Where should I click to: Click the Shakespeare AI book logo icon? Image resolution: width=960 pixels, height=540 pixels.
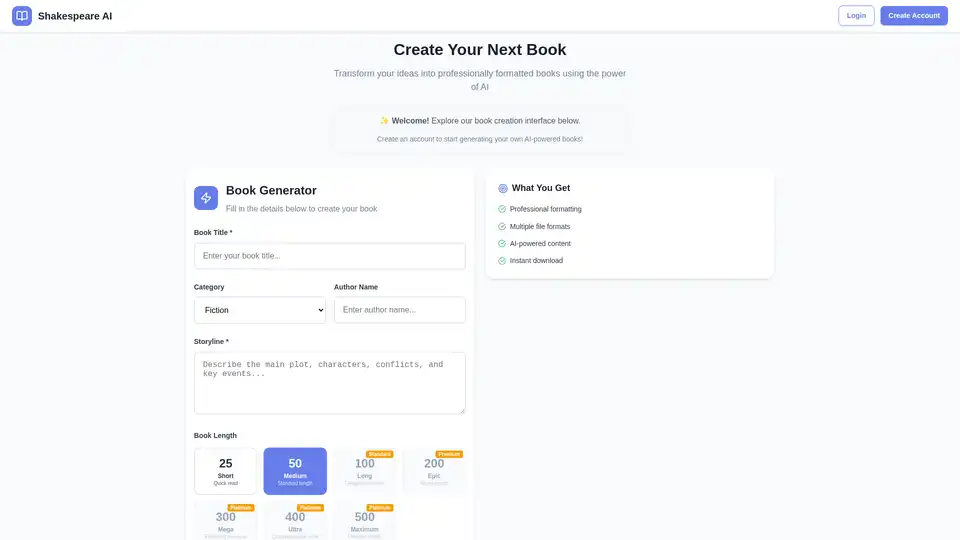pyautogui.click(x=22, y=16)
